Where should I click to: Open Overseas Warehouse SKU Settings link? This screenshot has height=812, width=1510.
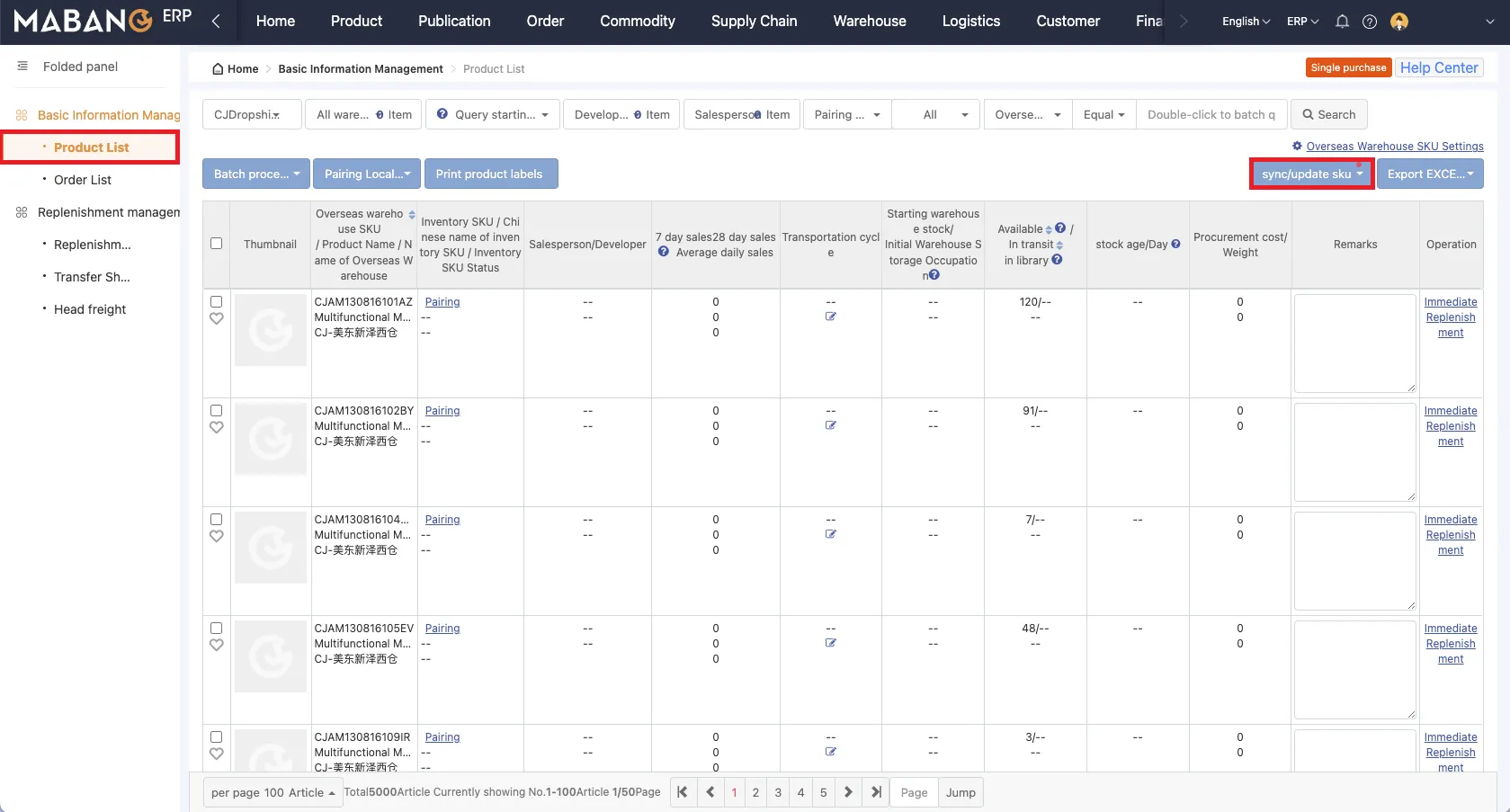[x=1394, y=147]
